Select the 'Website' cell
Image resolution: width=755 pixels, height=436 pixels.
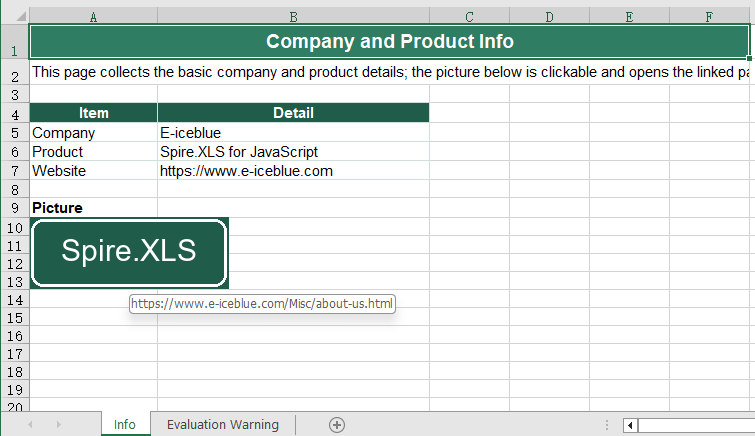(93, 171)
